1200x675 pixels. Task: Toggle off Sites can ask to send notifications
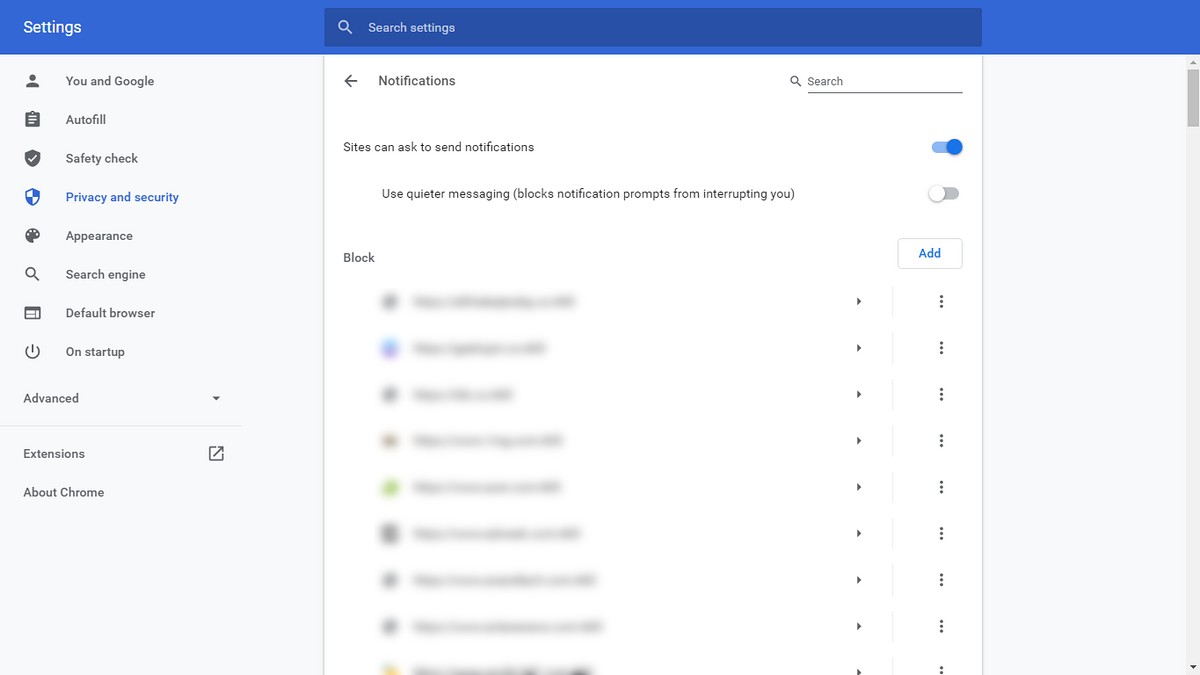pos(945,147)
